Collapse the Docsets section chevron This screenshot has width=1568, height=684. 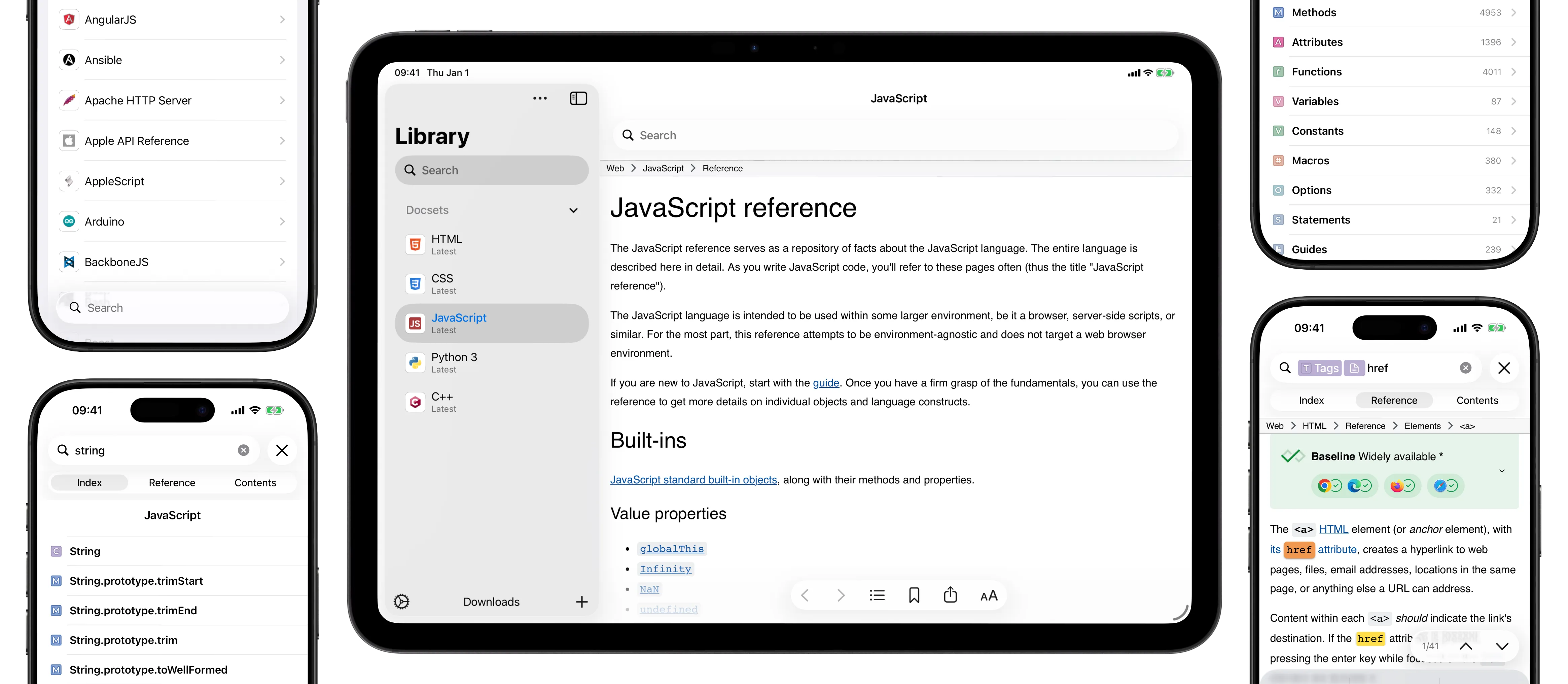click(573, 210)
